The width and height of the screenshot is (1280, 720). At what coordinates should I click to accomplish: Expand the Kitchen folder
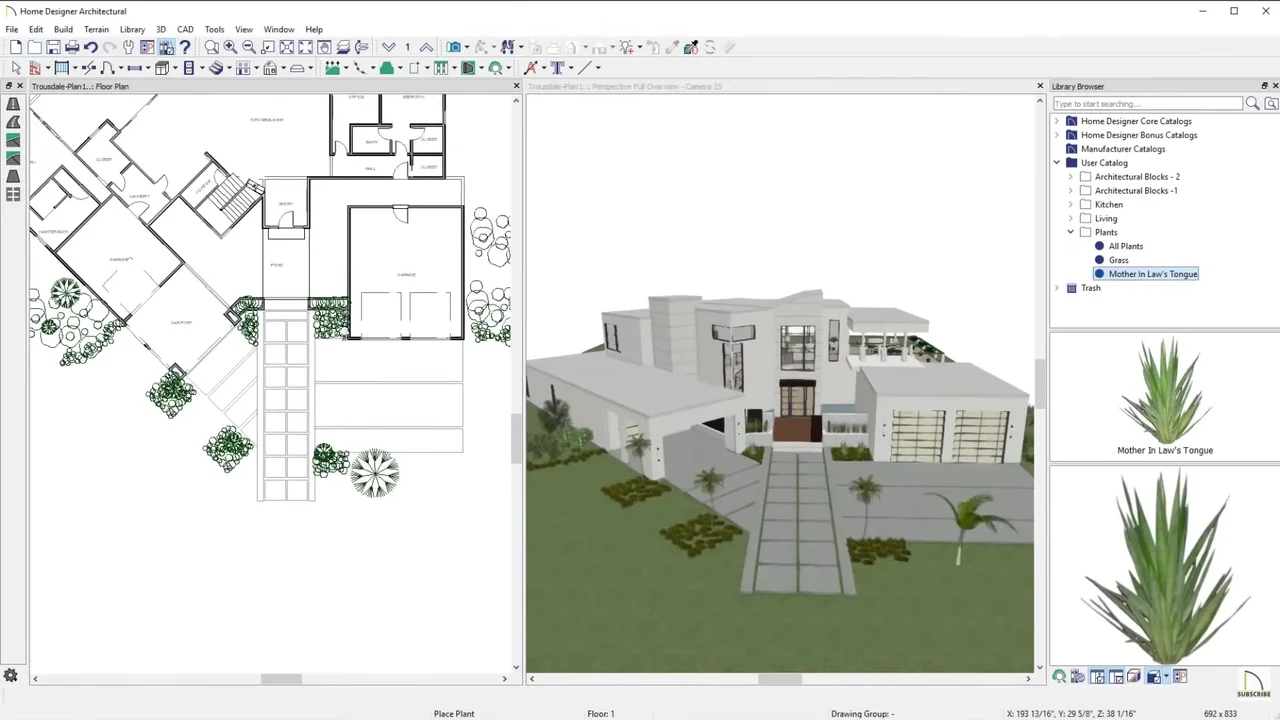[1071, 204]
